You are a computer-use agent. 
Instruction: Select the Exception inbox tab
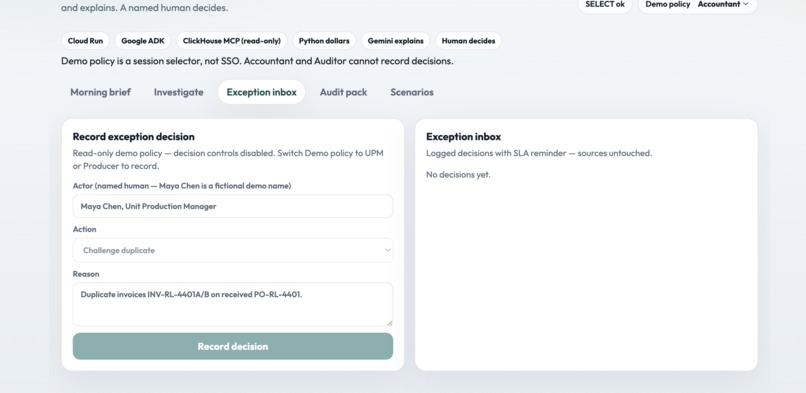pyautogui.click(x=261, y=92)
